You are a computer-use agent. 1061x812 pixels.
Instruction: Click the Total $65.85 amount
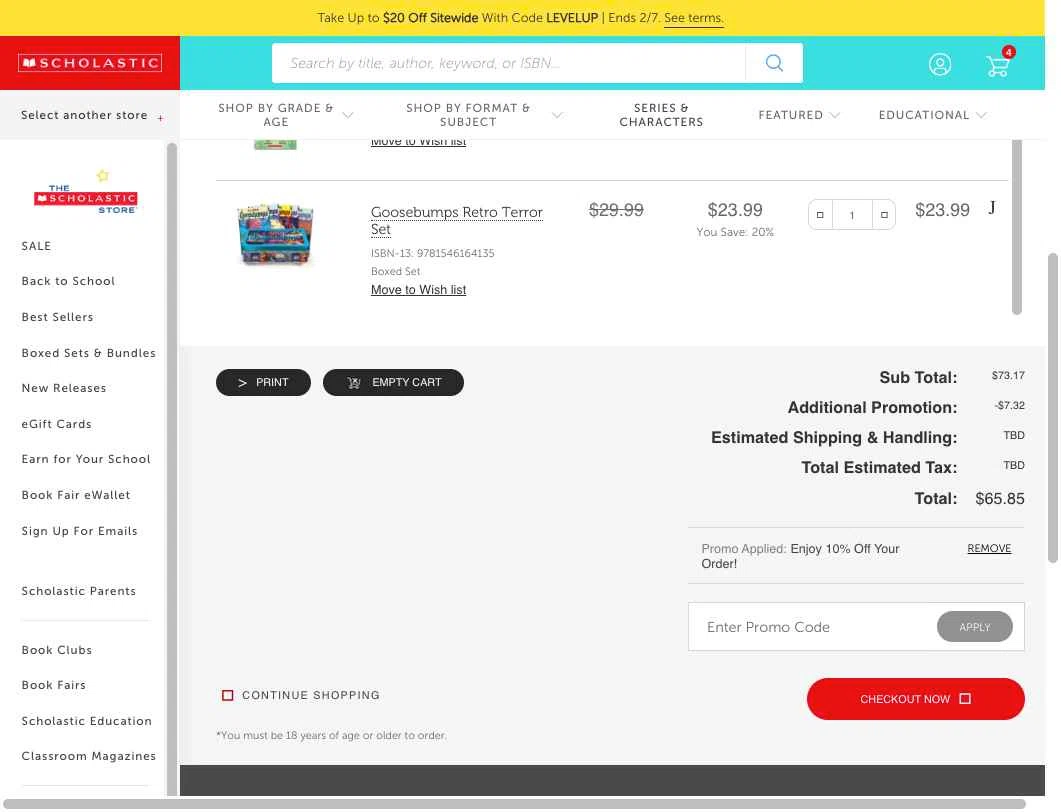tap(999, 499)
